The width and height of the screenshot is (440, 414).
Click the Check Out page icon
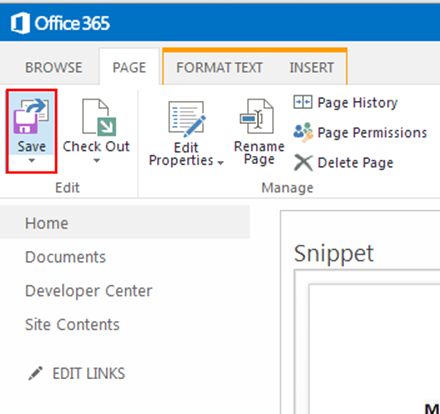[99, 117]
